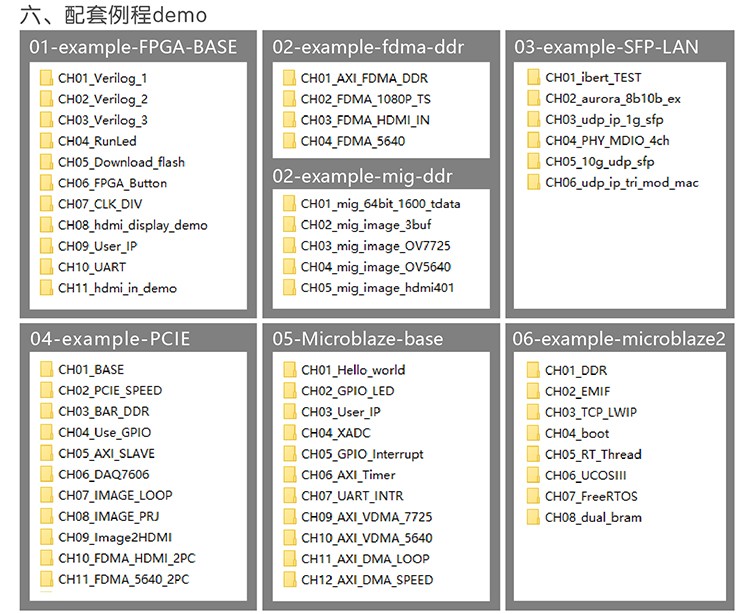
Task: Open CH03_TCP_LWIP example folder
Action: (590, 412)
